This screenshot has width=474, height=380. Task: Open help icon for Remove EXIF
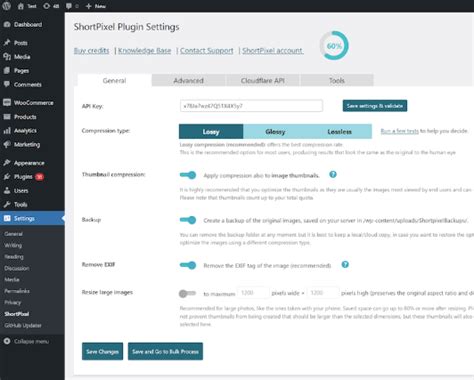coord(345,264)
